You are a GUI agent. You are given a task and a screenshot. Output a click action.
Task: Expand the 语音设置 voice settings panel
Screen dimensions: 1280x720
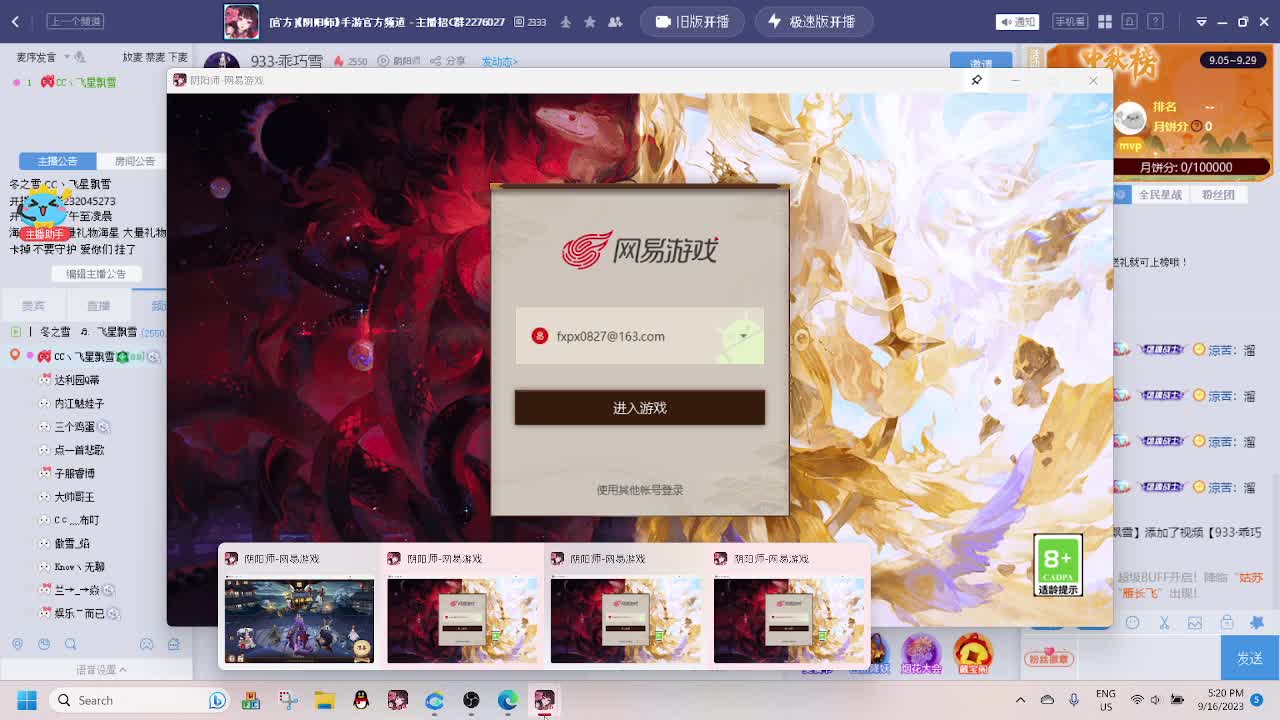coord(98,669)
